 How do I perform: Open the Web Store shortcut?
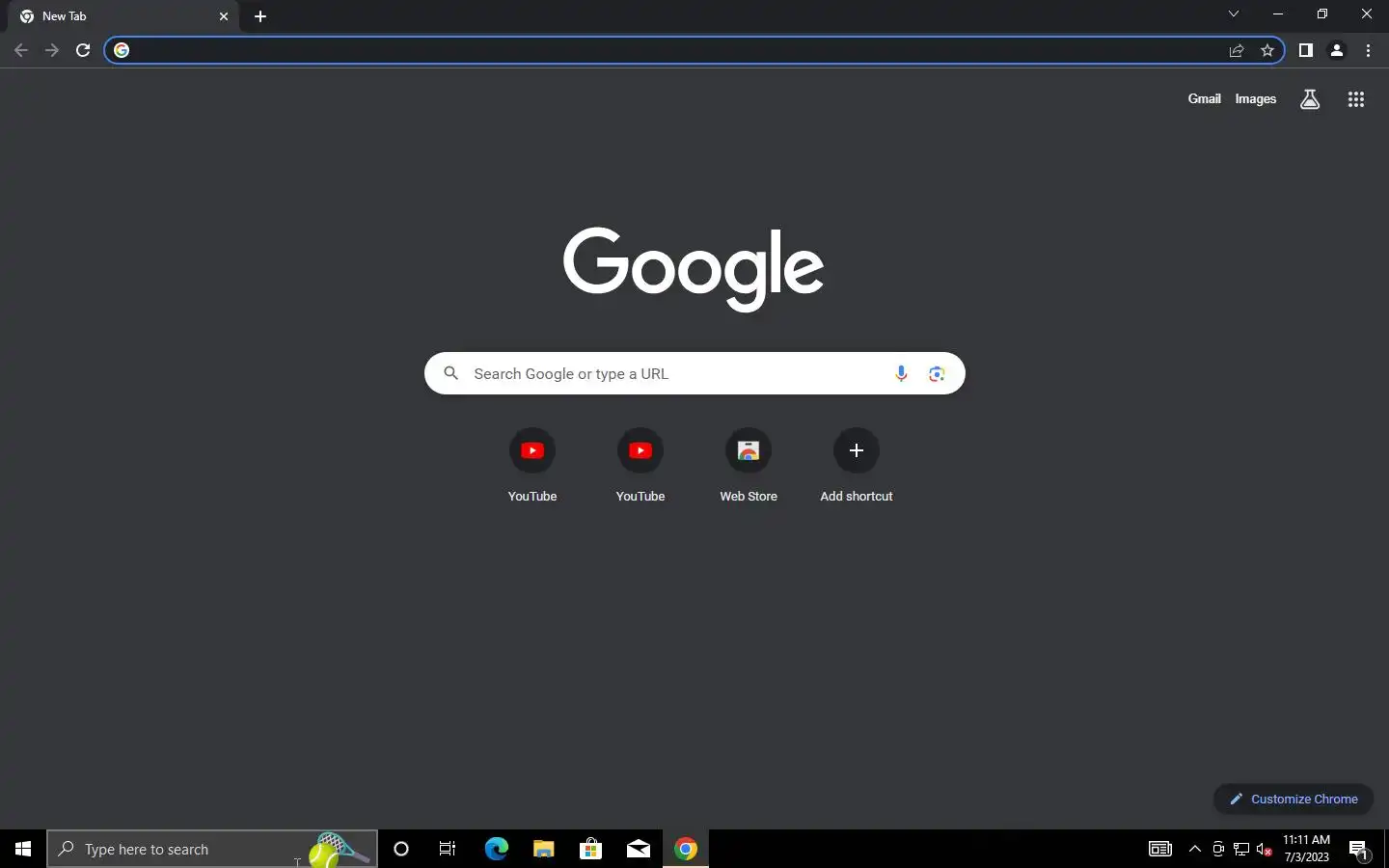click(749, 466)
